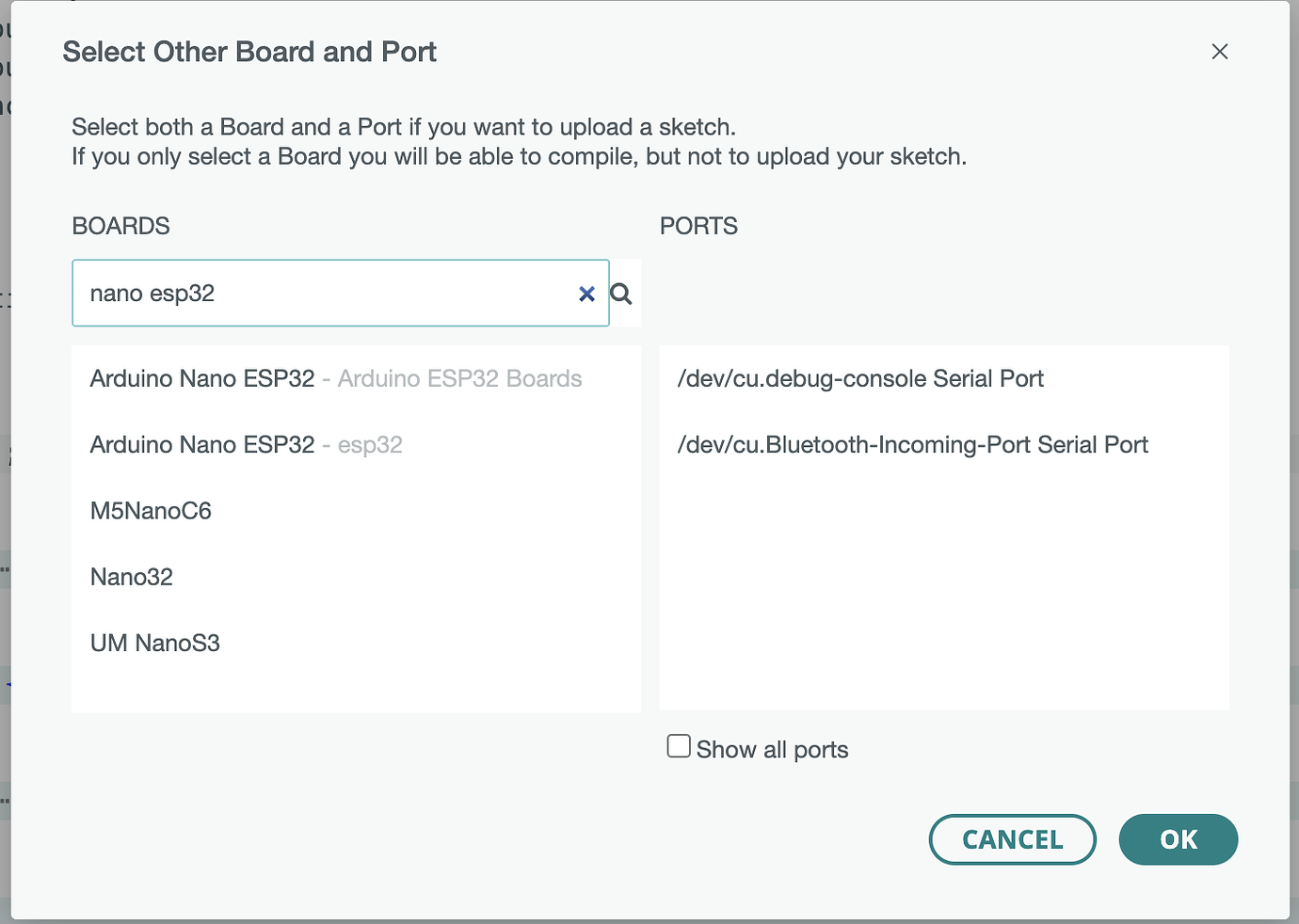Close the Select Other Board dialog

[1219, 52]
